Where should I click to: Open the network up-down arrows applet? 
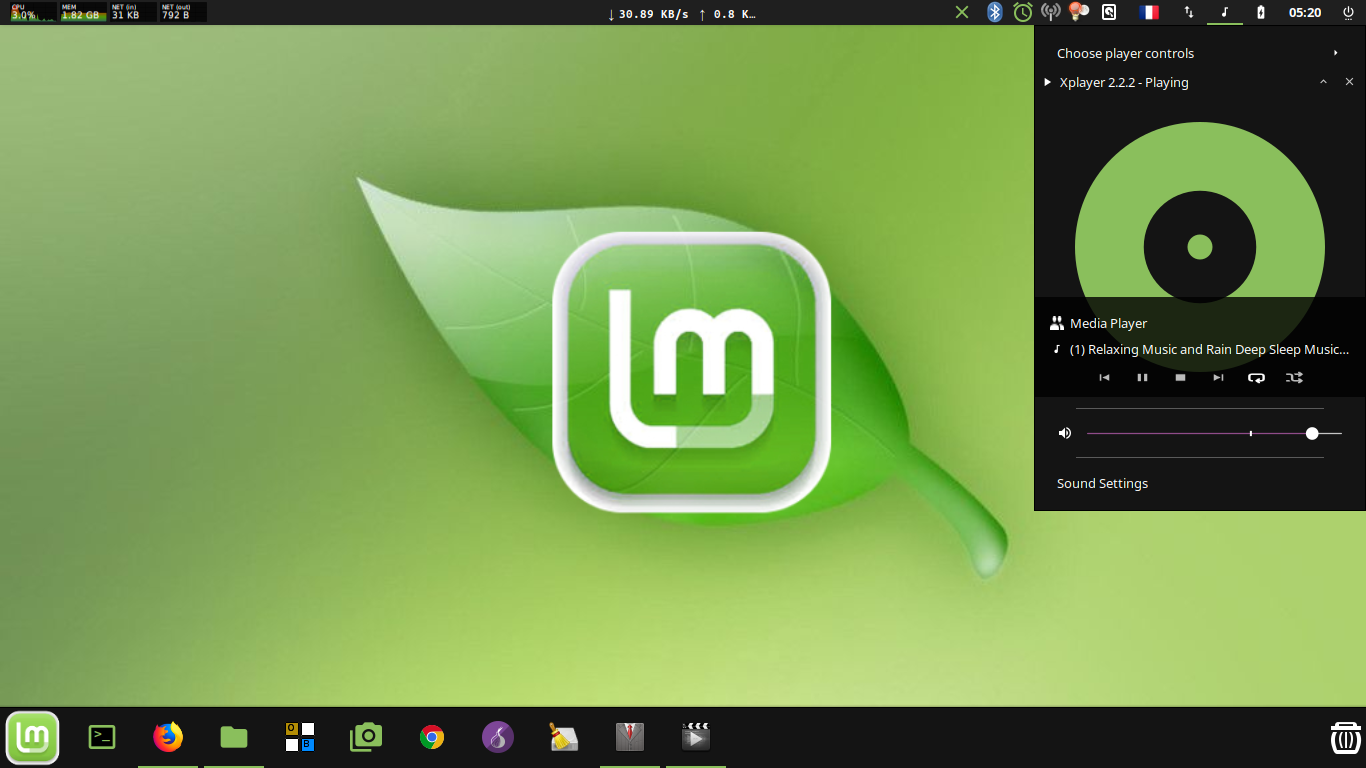pyautogui.click(x=1188, y=12)
